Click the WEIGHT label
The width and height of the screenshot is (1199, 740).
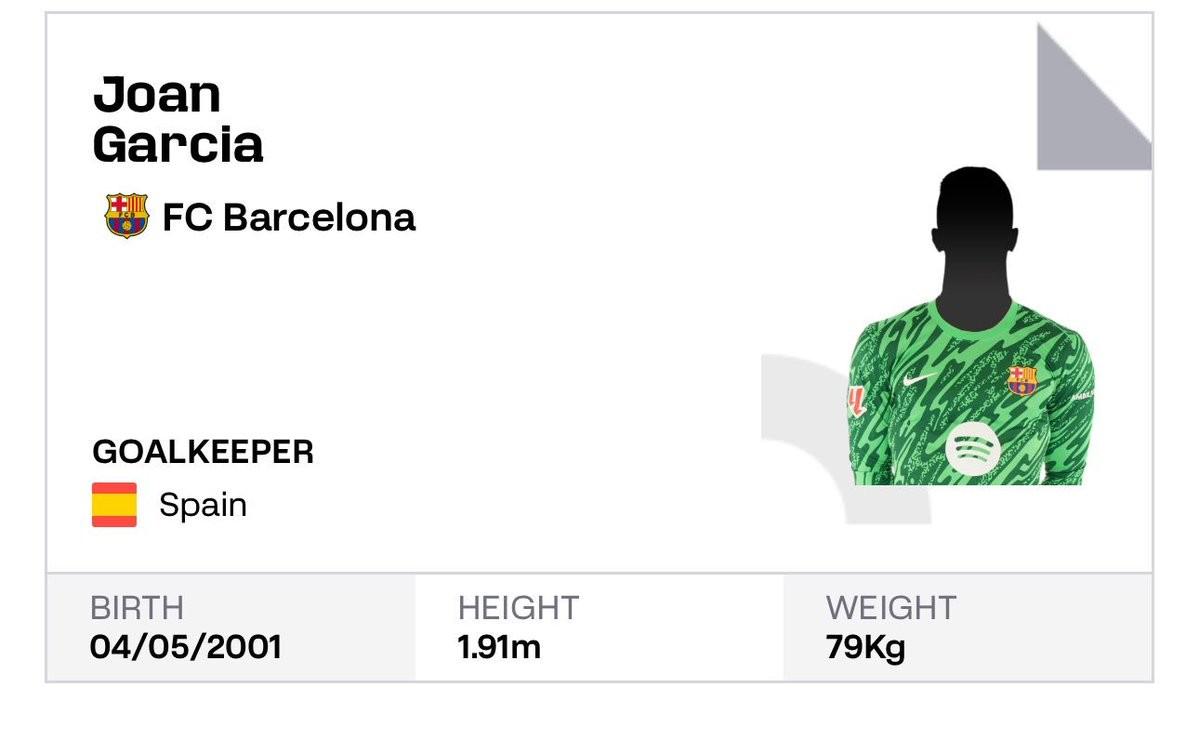(x=890, y=608)
